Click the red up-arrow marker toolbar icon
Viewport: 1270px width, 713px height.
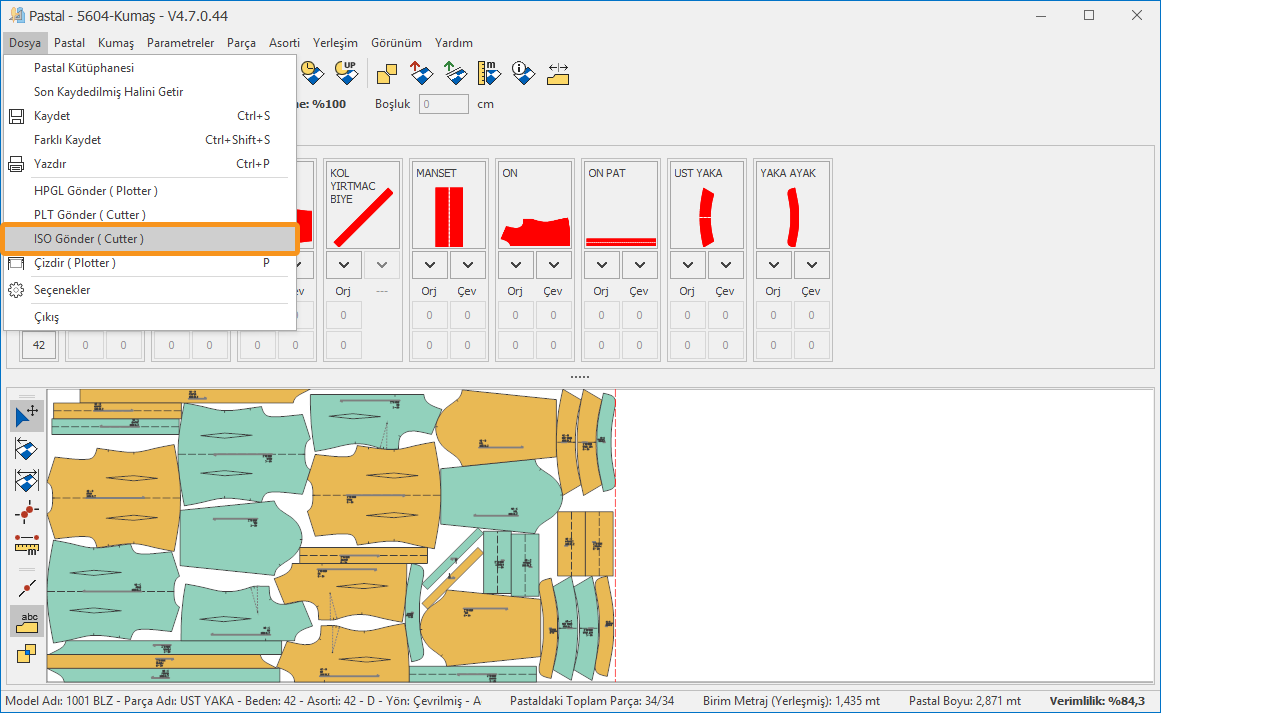pos(421,73)
